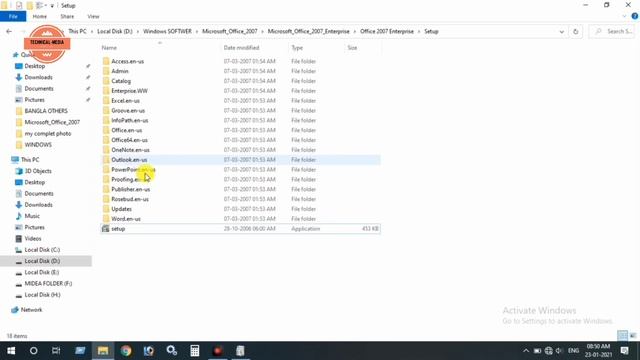Select the Outlook.en-us folder icon
This screenshot has height=360, width=640.
tap(106, 160)
